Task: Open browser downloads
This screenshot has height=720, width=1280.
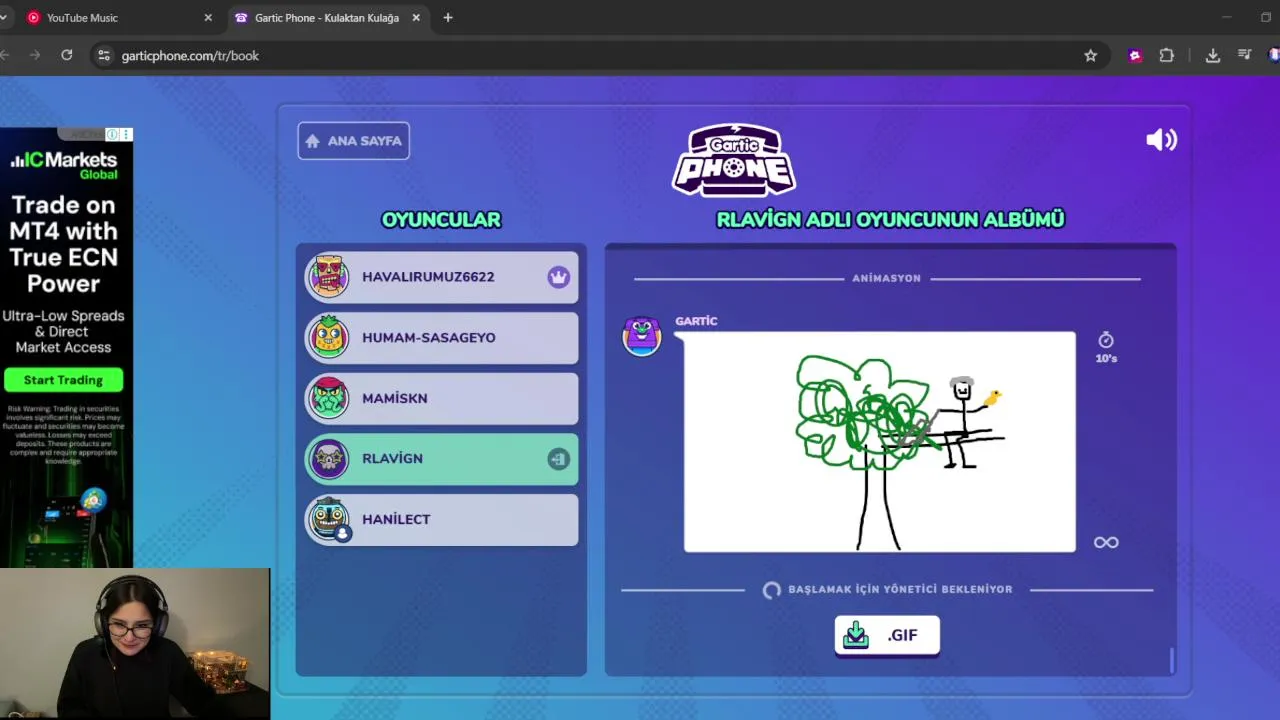Action: pyautogui.click(x=1213, y=56)
